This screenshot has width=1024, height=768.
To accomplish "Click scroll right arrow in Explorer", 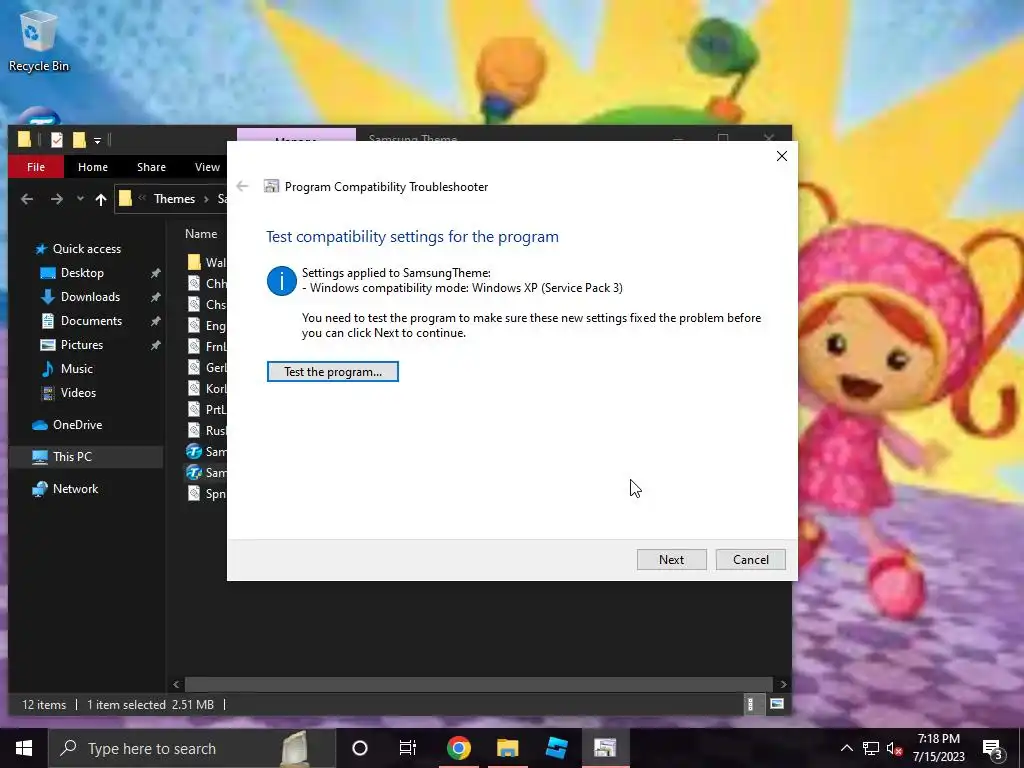I will pos(782,684).
